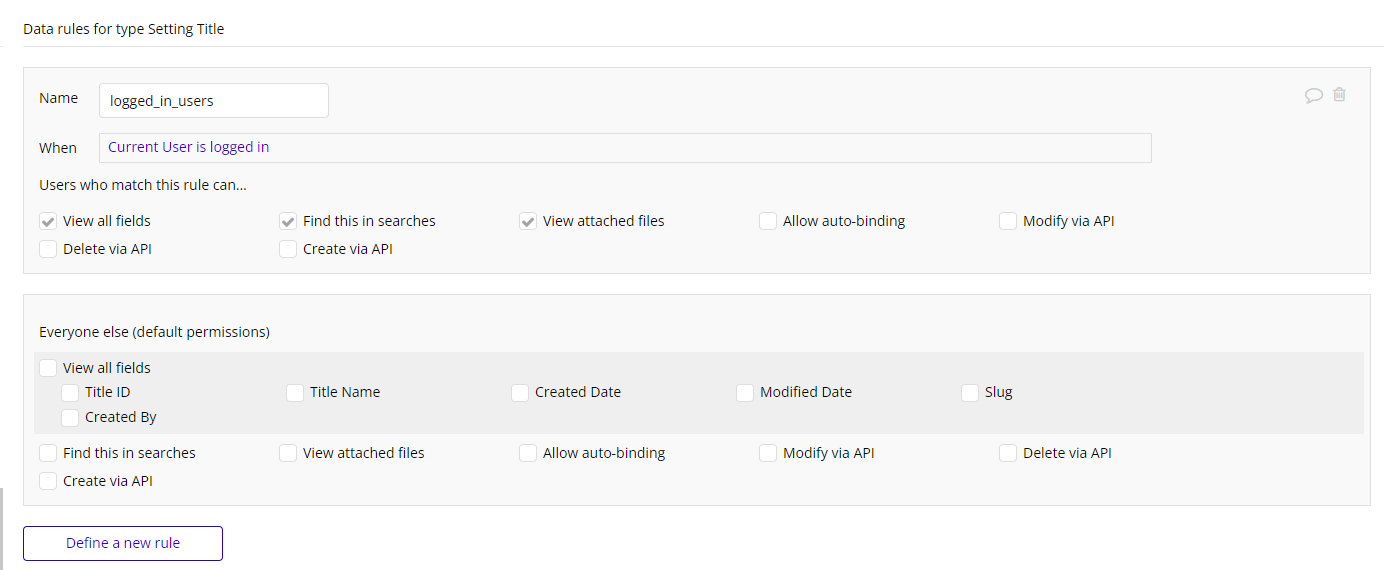Enable default Find this in searches
The width and height of the screenshot is (1384, 570).
(48, 453)
